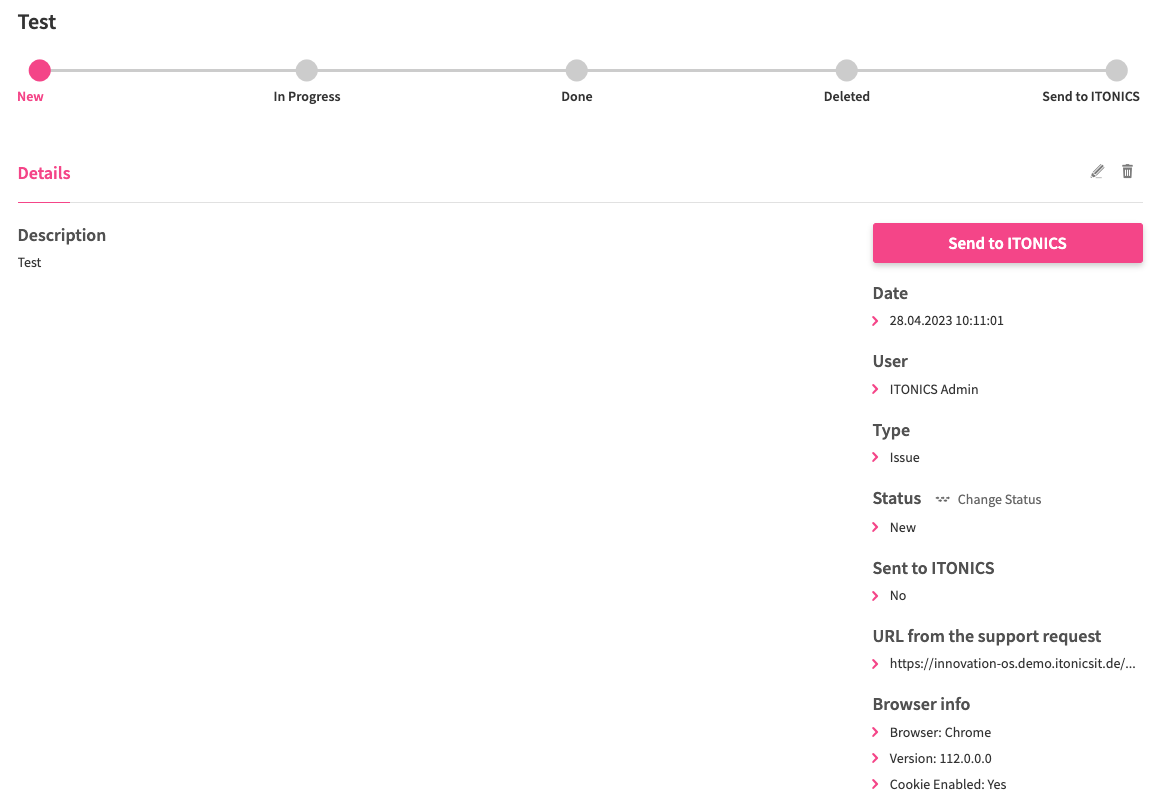Select the Done step circle
The width and height of the screenshot is (1154, 810).
(x=576, y=70)
